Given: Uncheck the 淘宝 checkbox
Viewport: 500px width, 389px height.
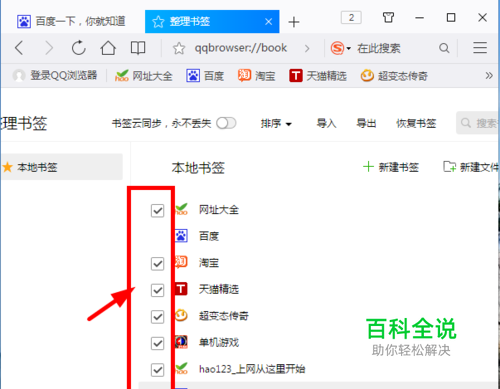Looking at the screenshot, I should pyautogui.click(x=157, y=263).
